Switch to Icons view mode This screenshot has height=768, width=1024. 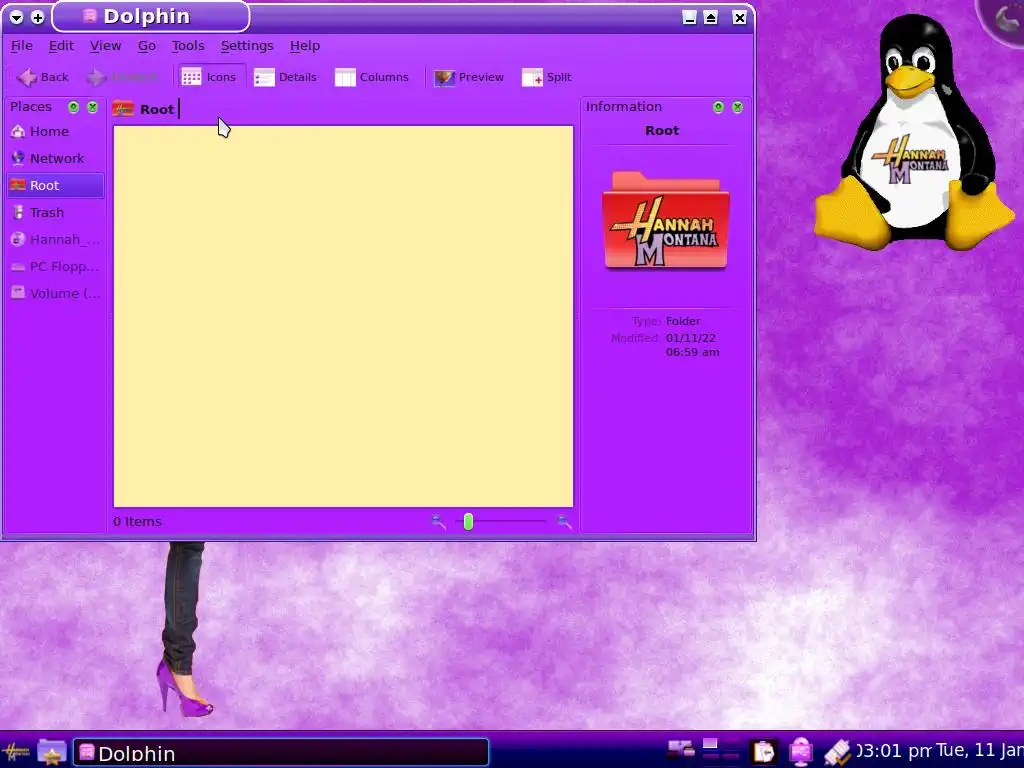click(x=210, y=77)
